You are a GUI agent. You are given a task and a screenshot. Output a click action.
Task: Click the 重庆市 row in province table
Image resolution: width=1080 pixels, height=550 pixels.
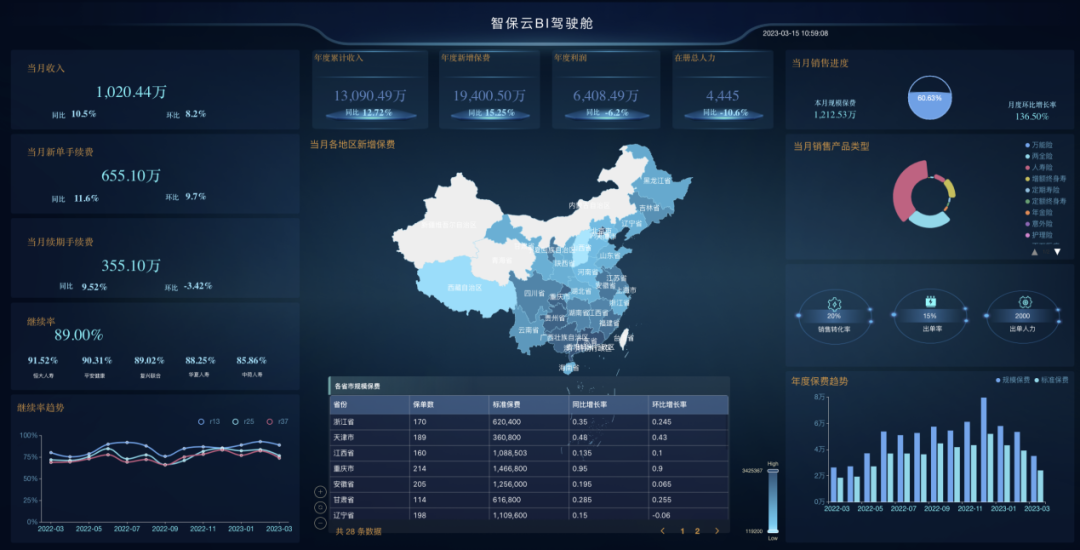pyautogui.click(x=528, y=468)
